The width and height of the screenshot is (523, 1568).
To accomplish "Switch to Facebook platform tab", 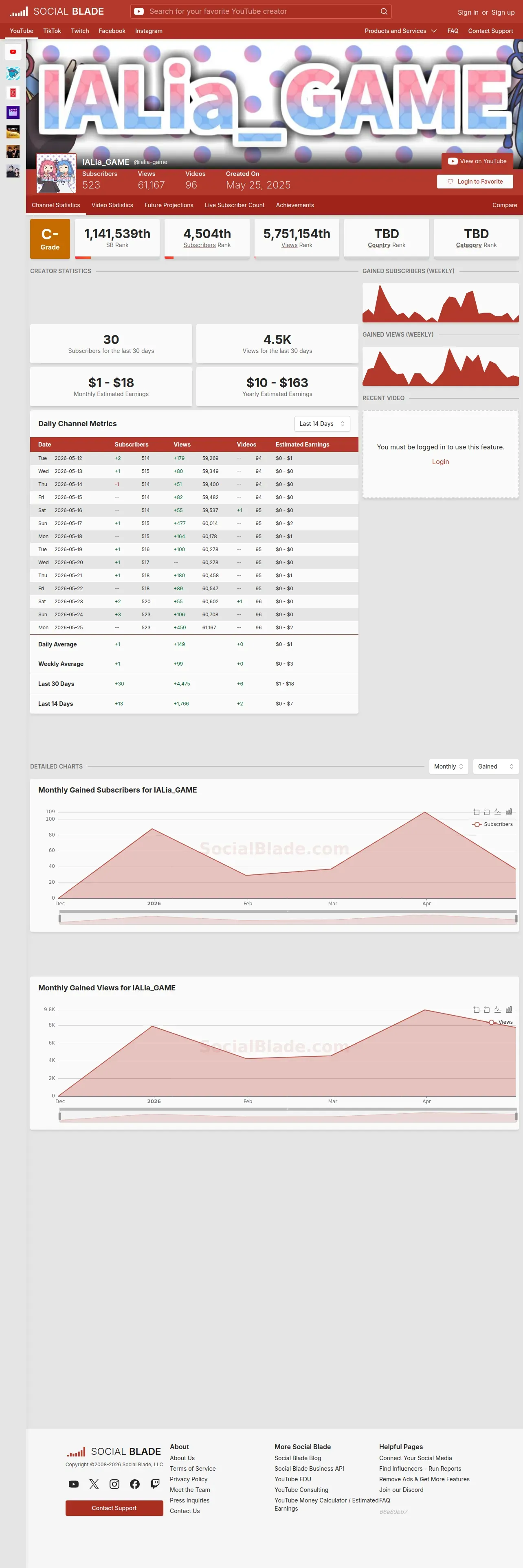I will pos(112,31).
